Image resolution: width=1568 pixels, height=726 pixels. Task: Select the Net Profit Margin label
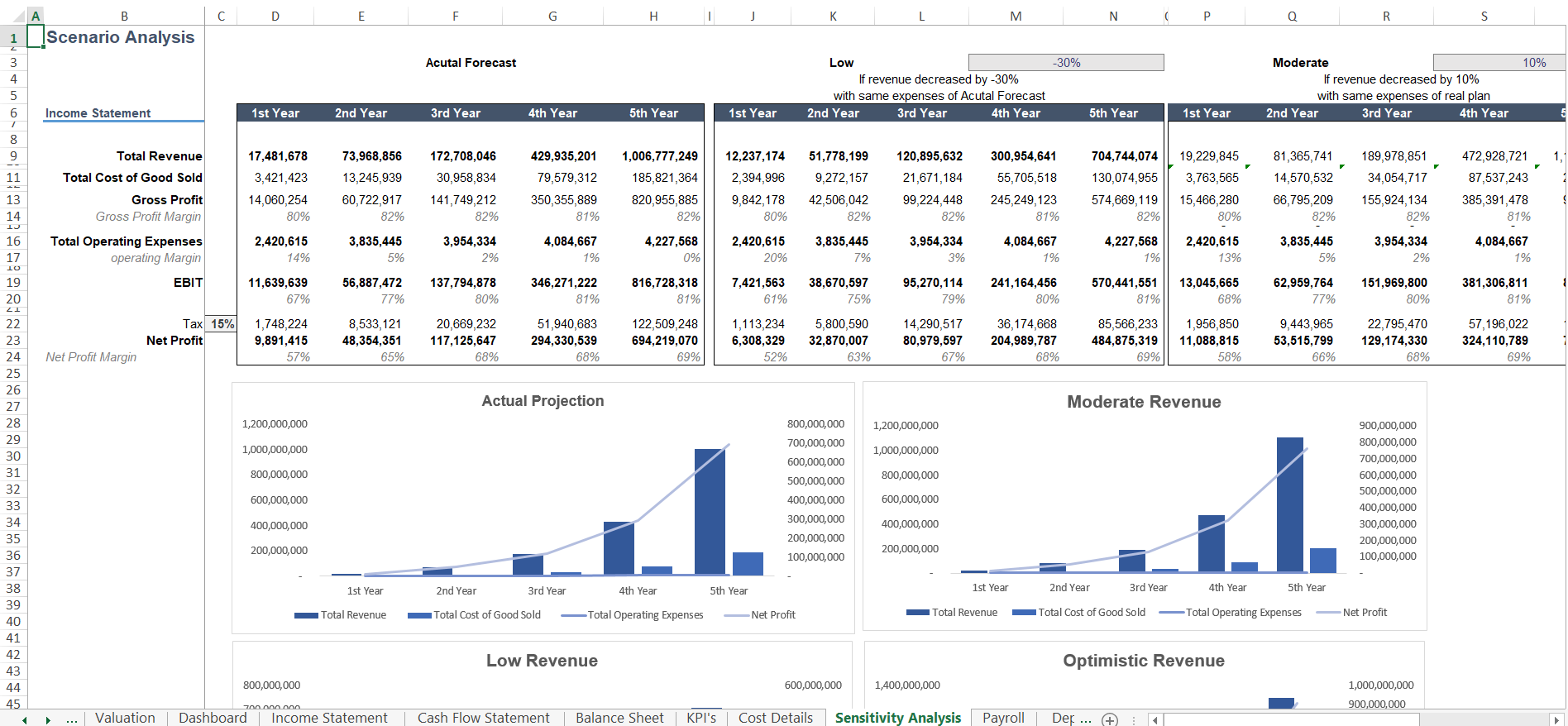[x=91, y=357]
